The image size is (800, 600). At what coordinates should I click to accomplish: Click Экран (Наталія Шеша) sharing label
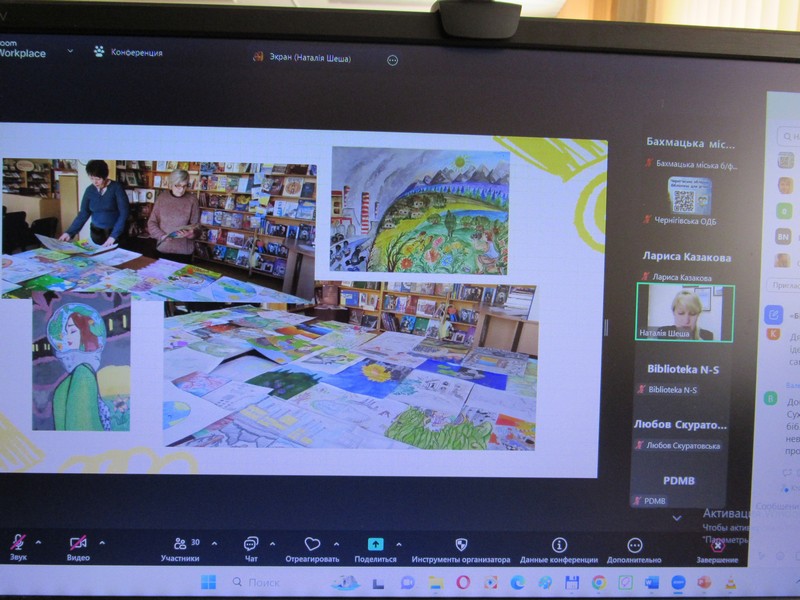point(310,58)
